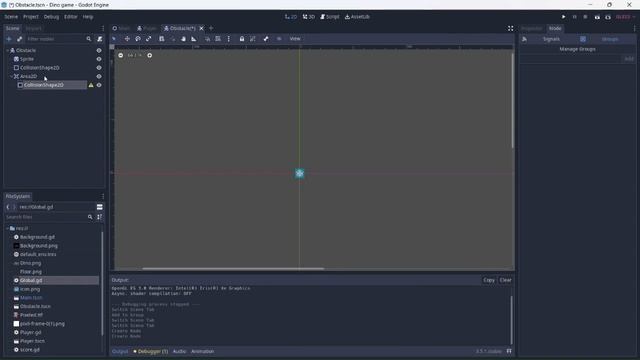Click the Filter nodes search field
This screenshot has height=360, width=640.
[59, 39]
